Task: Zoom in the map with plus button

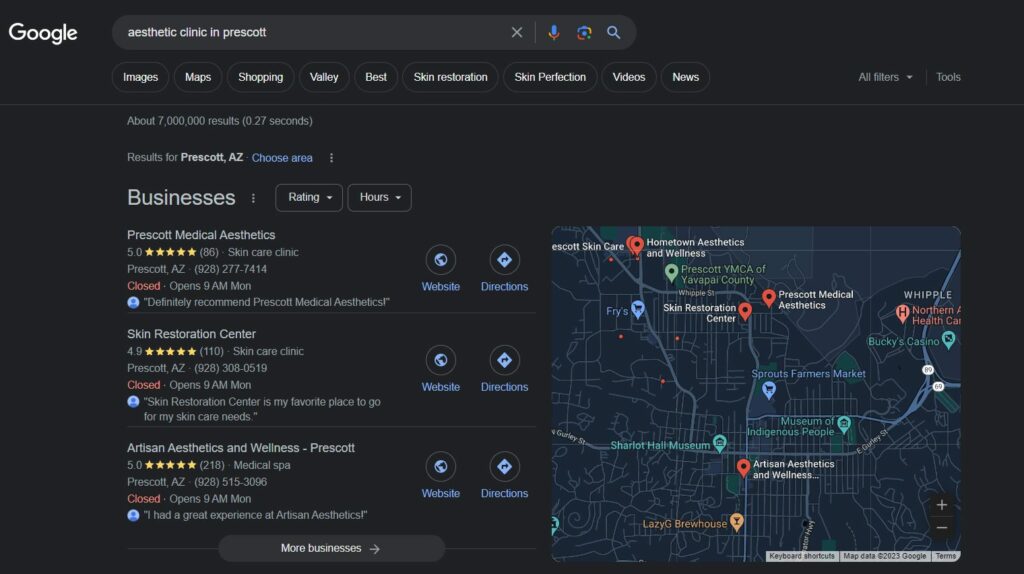Action: click(x=942, y=505)
